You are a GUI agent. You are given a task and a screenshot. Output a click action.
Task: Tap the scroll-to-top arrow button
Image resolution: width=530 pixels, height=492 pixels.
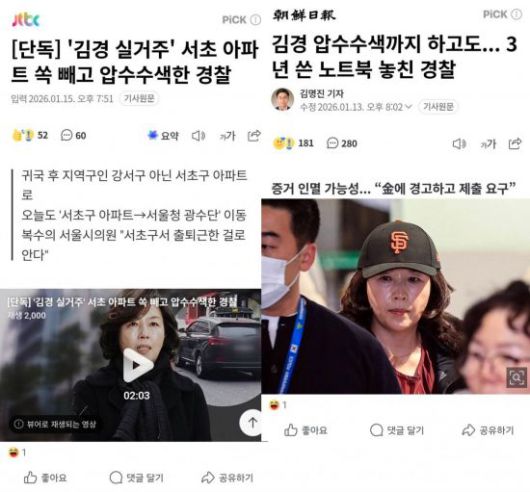252,422
